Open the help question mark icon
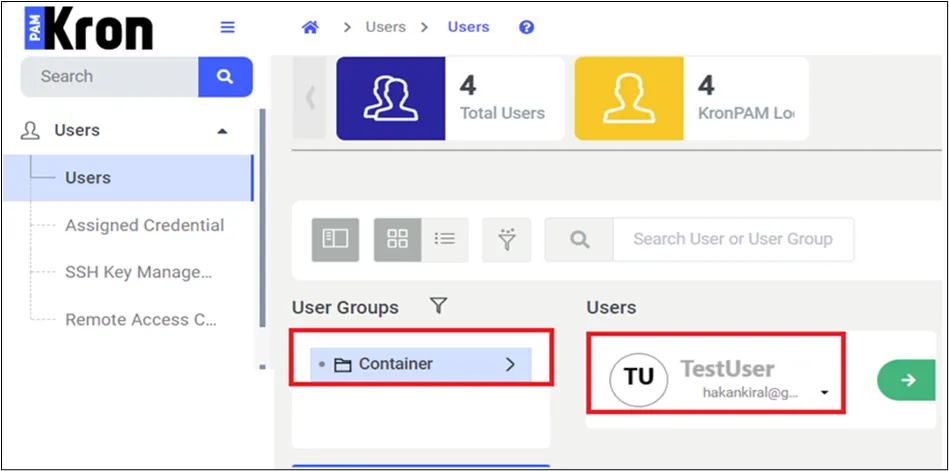 (x=527, y=27)
